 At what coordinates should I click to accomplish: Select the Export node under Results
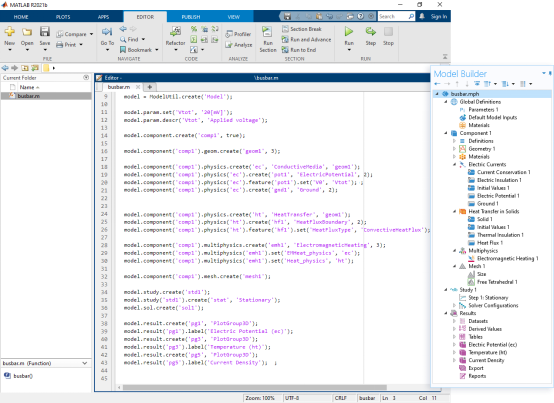[x=476, y=368]
